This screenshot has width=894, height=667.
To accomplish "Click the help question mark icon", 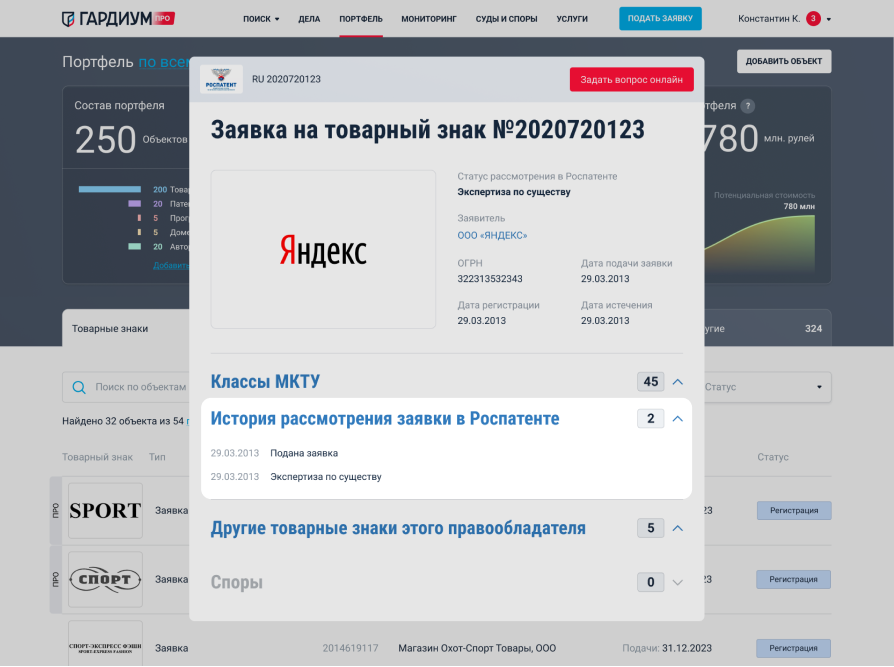I will click(x=748, y=106).
